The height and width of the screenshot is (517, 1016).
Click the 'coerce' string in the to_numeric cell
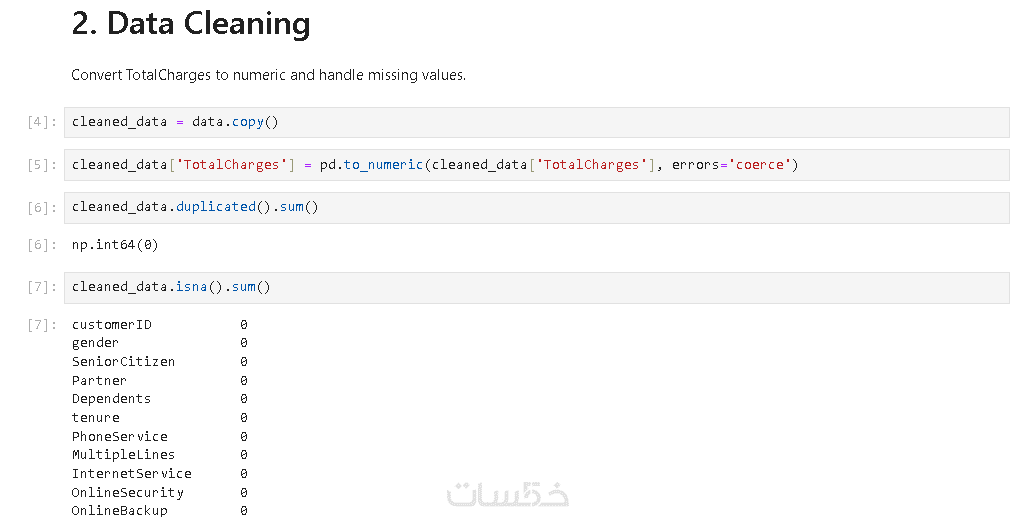pos(760,165)
